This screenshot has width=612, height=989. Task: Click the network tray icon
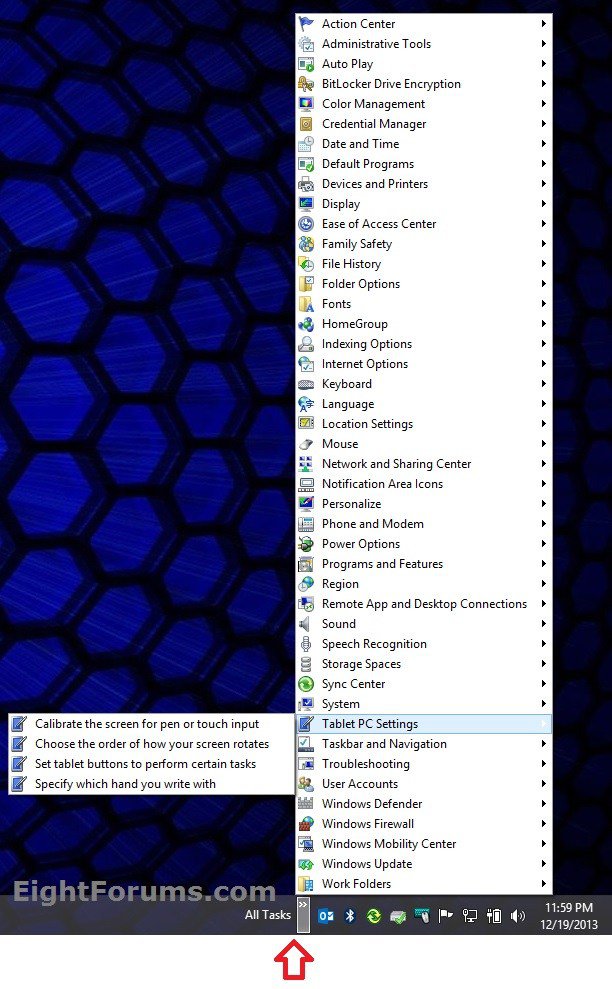coord(470,916)
